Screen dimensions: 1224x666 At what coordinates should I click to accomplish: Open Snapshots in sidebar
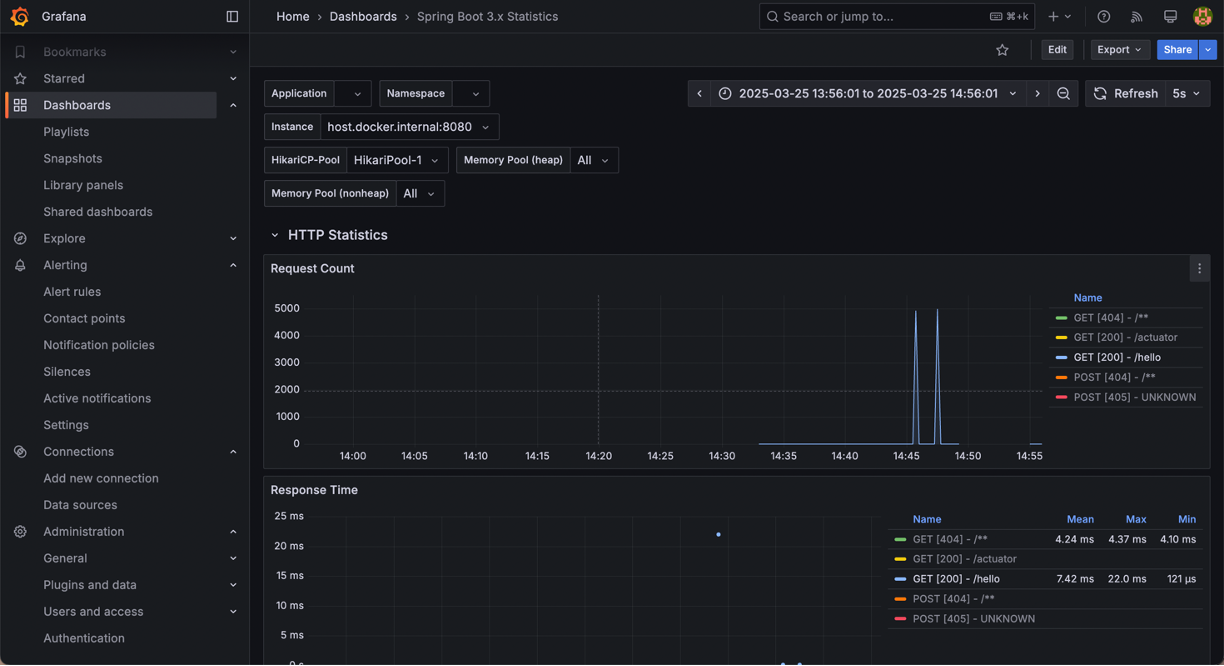coord(72,159)
